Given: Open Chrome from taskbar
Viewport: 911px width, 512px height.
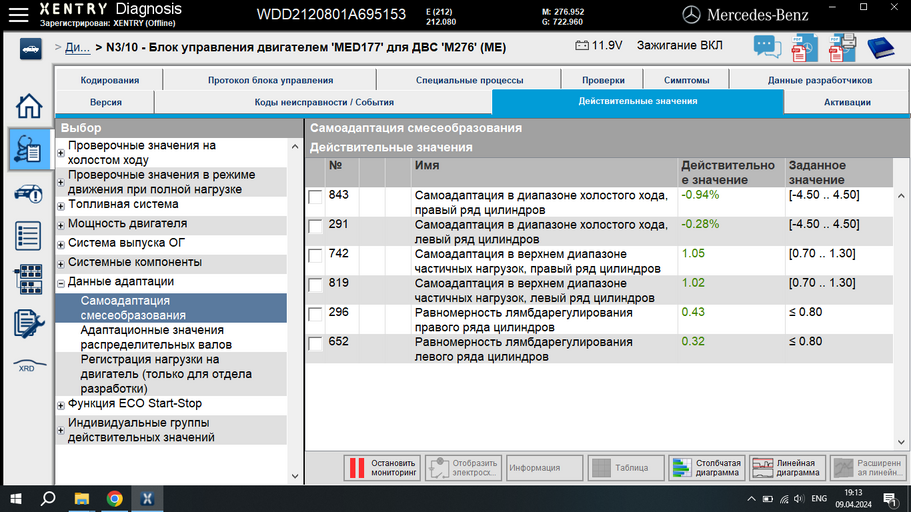Looking at the screenshot, I should [x=114, y=499].
